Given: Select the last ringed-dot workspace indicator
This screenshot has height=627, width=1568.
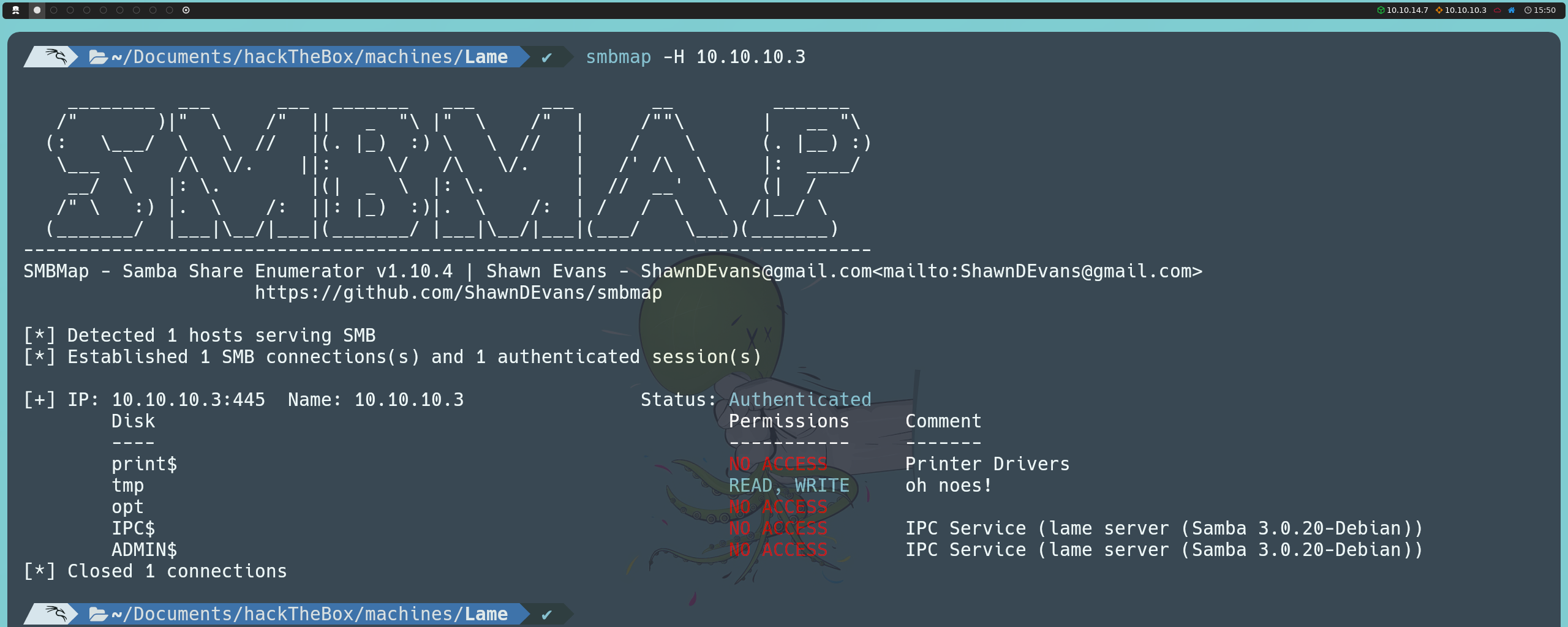Looking at the screenshot, I should (186, 10).
